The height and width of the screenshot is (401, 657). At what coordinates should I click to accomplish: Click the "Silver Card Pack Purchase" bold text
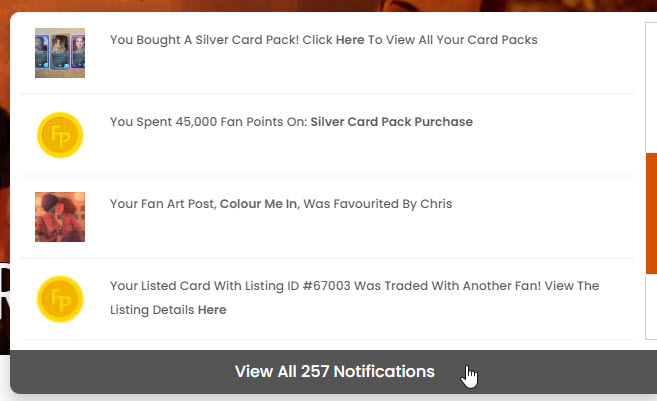[x=391, y=122]
